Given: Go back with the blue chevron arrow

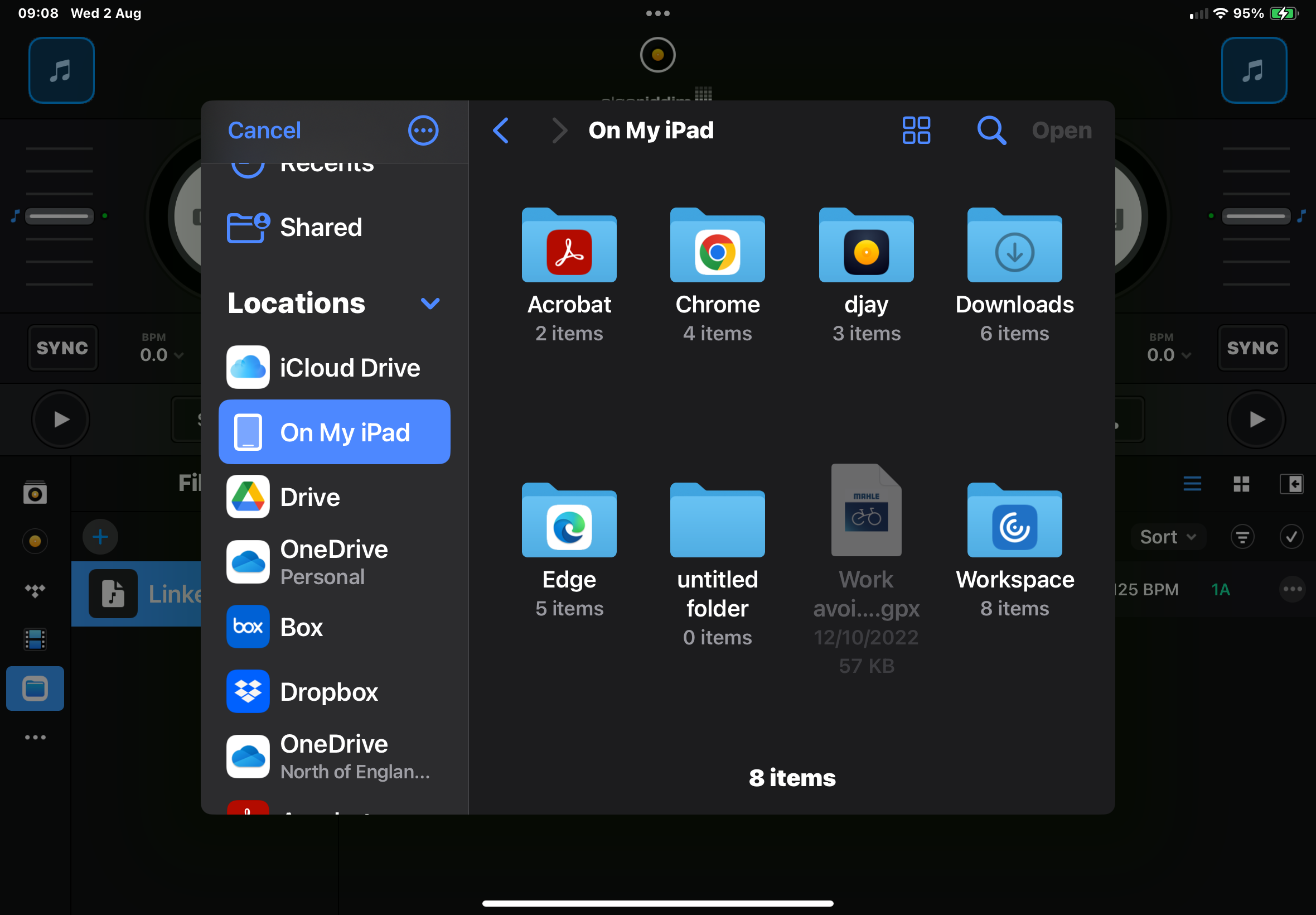Looking at the screenshot, I should (x=501, y=131).
